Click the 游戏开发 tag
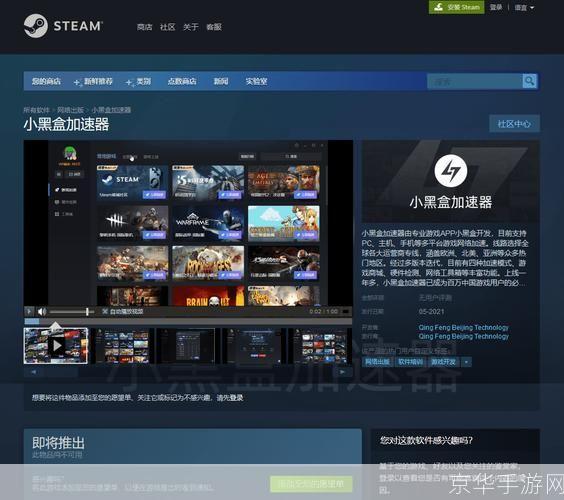Screen dimensions: 564x500 coord(444,362)
